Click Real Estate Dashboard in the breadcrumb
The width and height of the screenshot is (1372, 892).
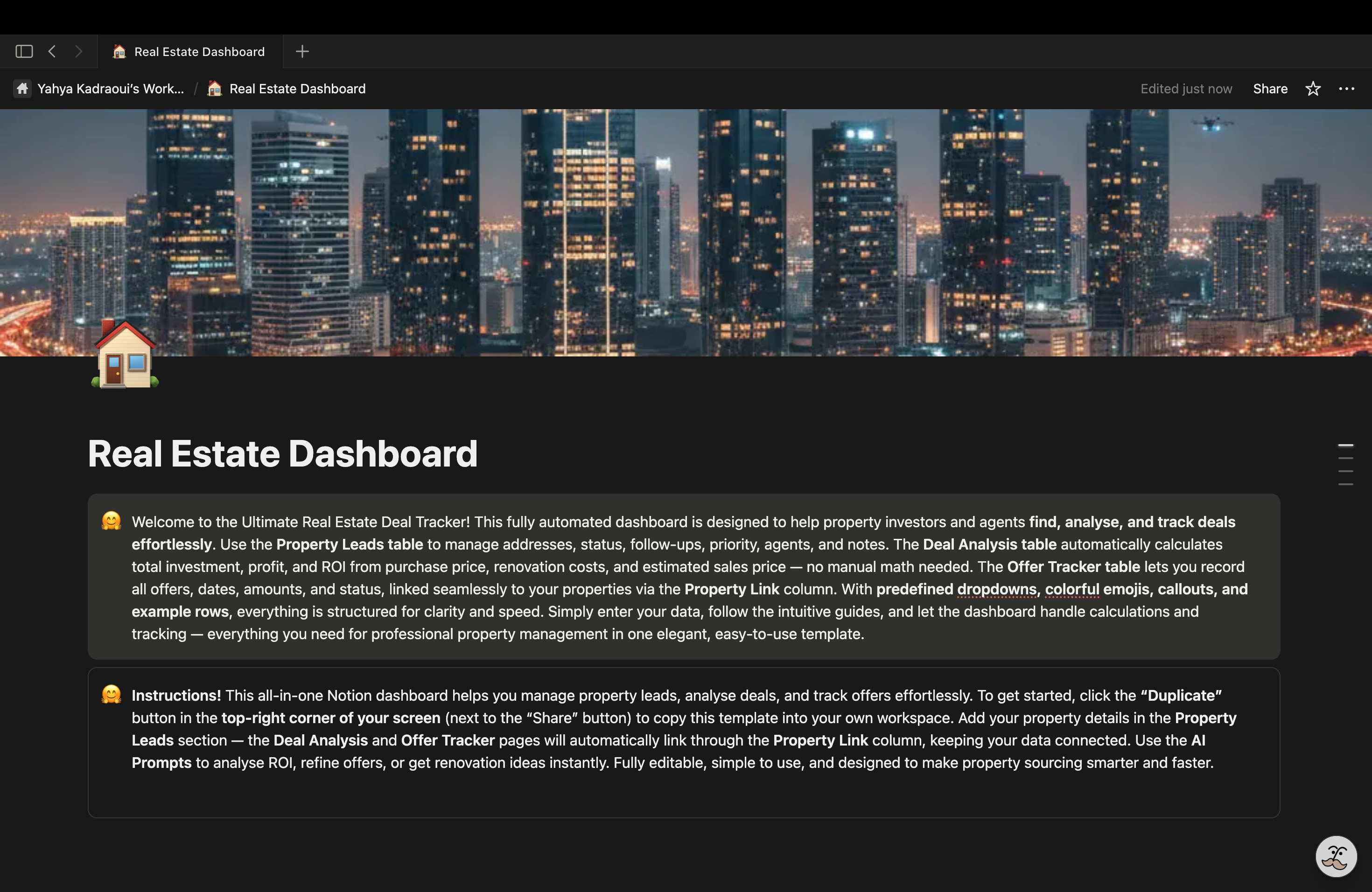[x=297, y=88]
